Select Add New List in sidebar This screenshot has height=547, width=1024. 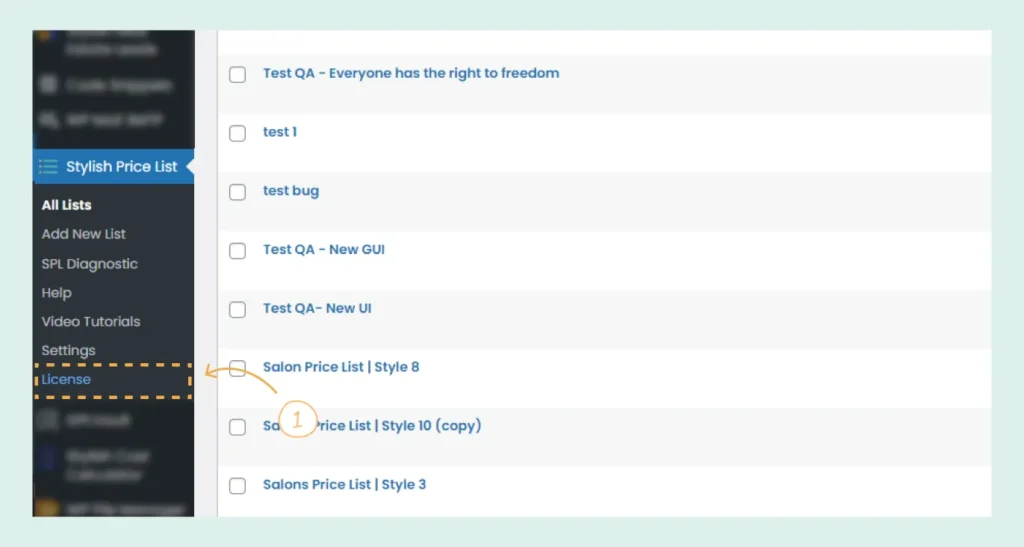point(84,234)
